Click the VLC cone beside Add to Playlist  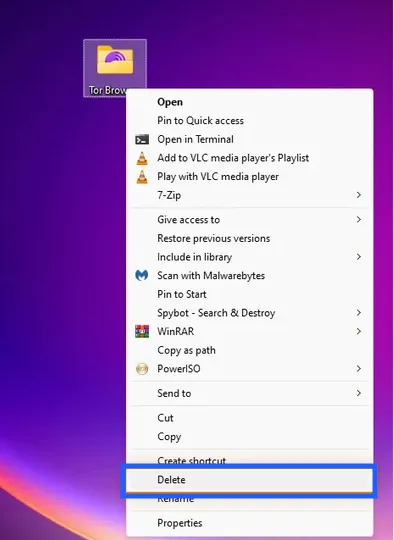pyautogui.click(x=142, y=158)
